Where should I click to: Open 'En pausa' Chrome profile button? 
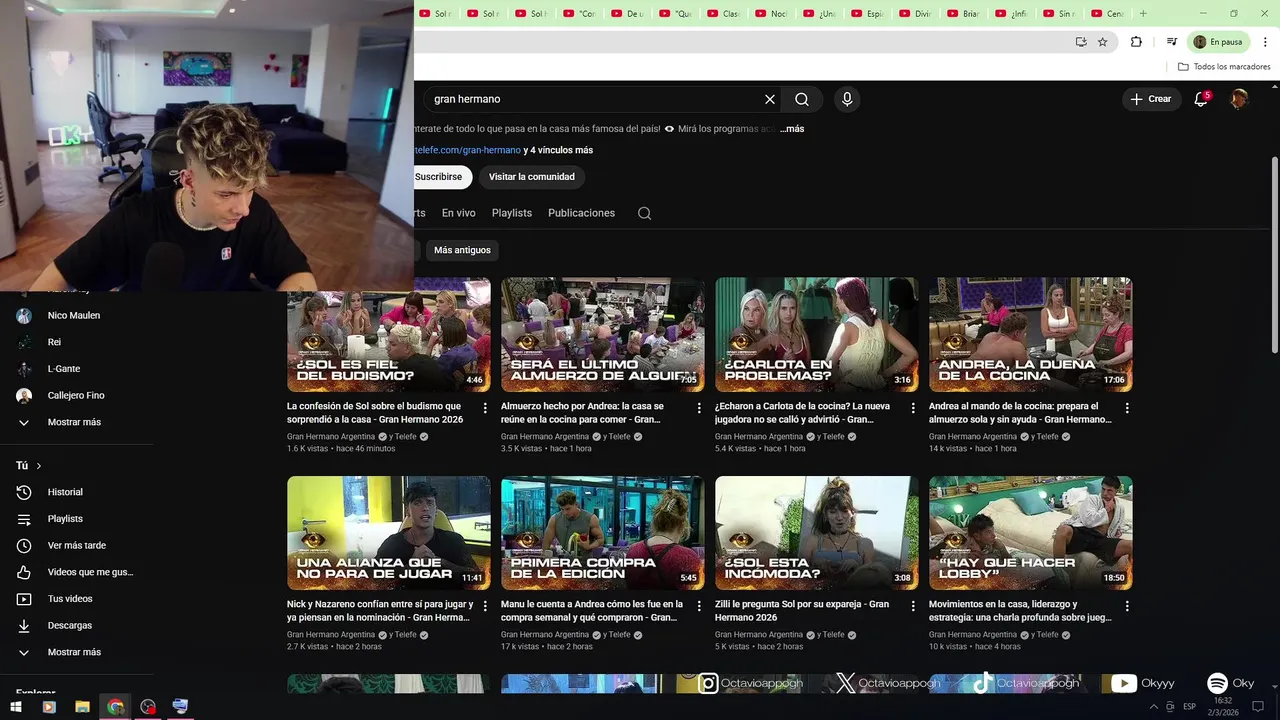coord(1217,42)
